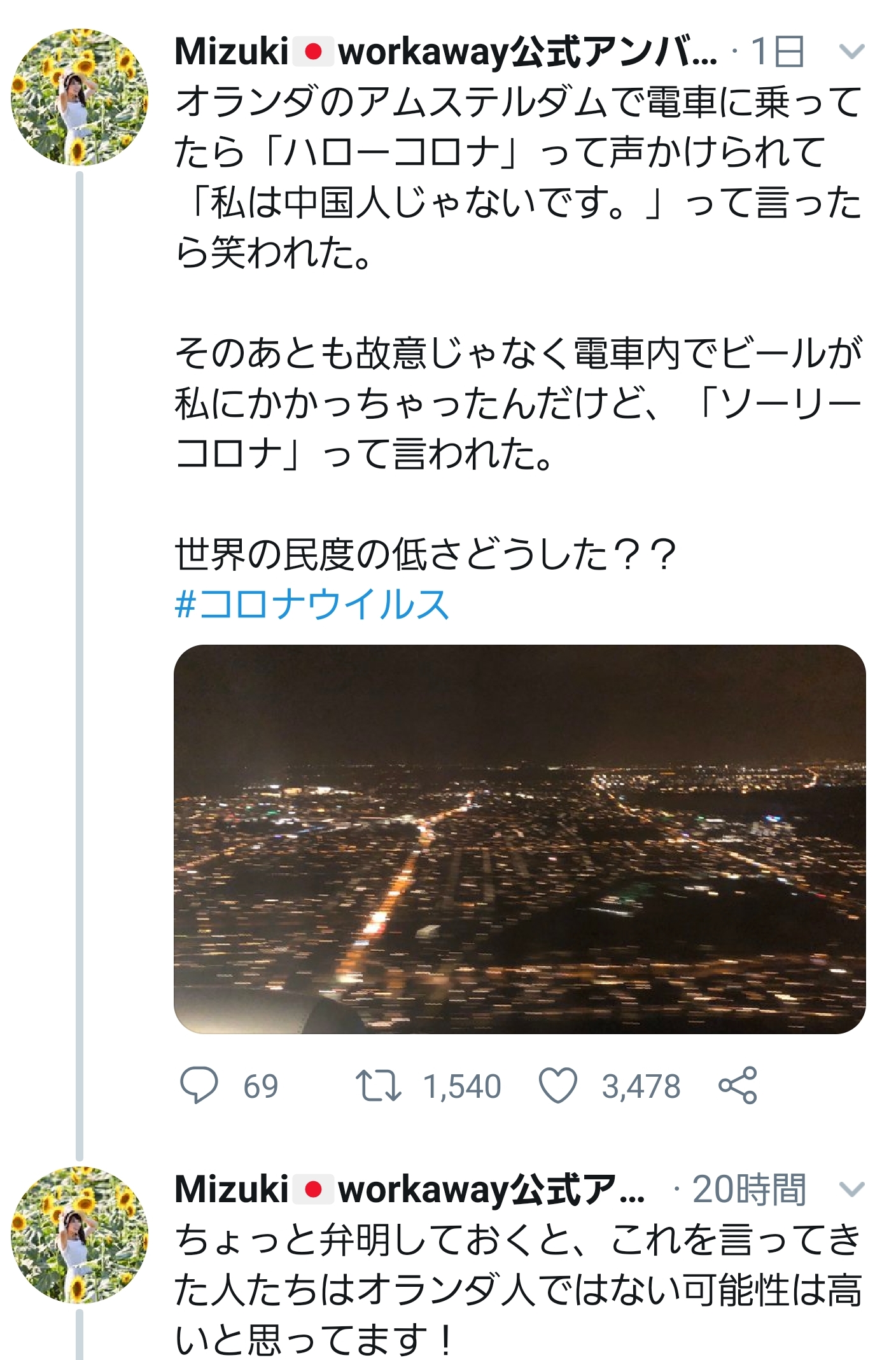Open the share icon on tweet
Screen dimensions: 896x1360
click(738, 1085)
